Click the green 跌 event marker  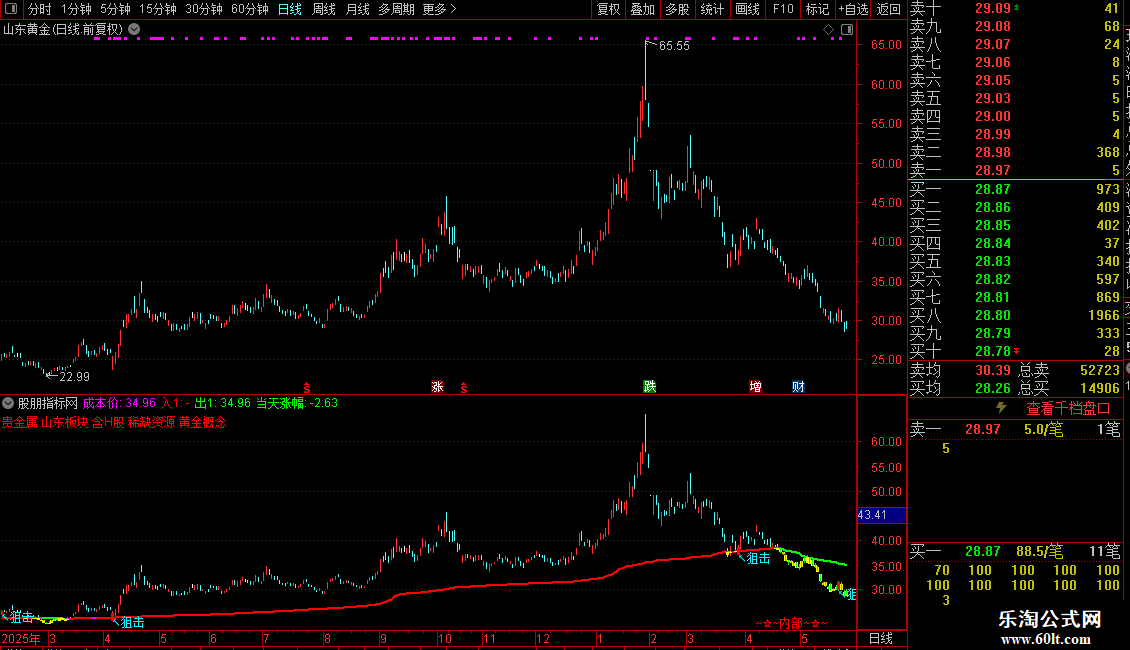point(649,387)
